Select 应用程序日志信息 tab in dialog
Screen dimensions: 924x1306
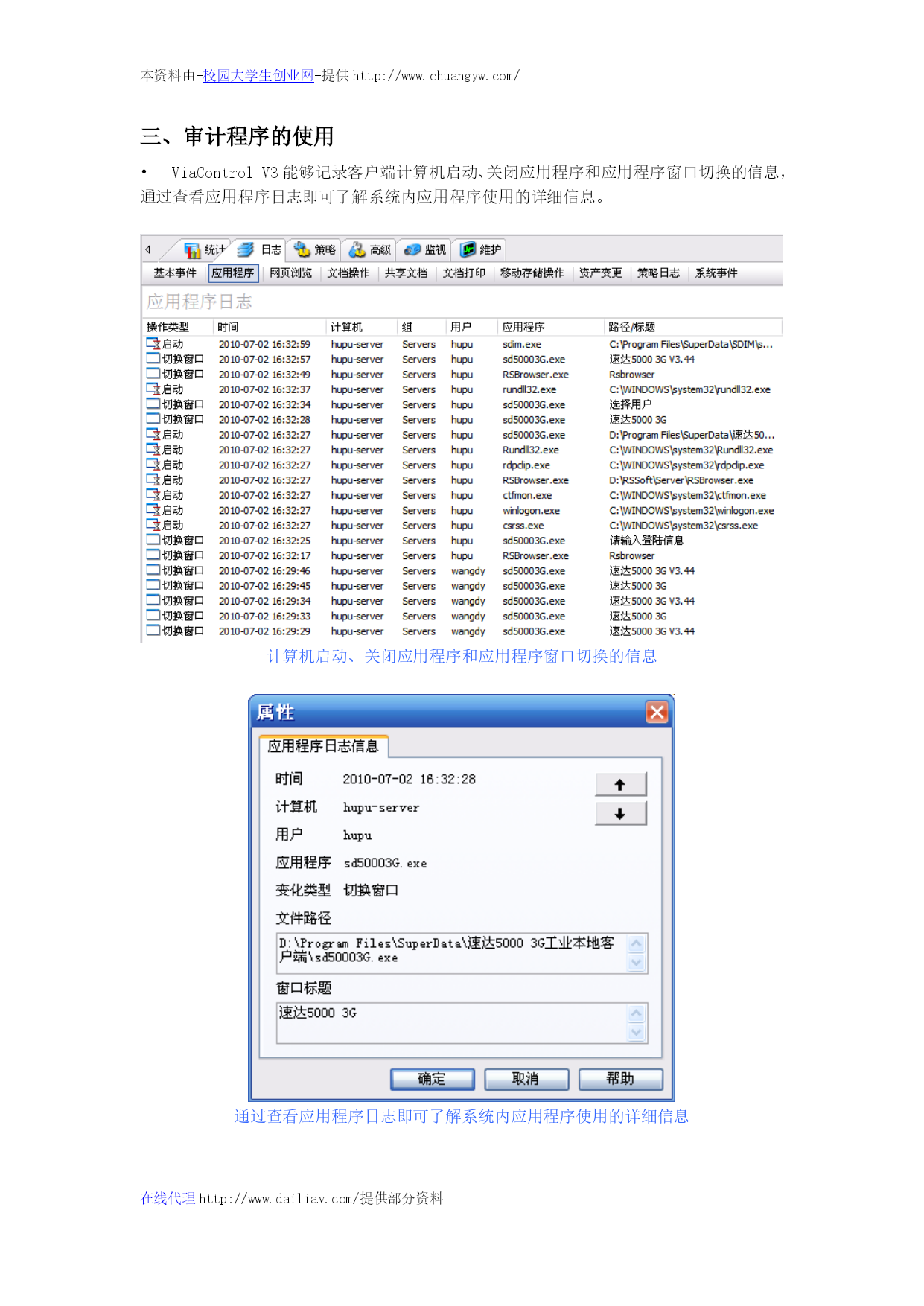click(323, 746)
